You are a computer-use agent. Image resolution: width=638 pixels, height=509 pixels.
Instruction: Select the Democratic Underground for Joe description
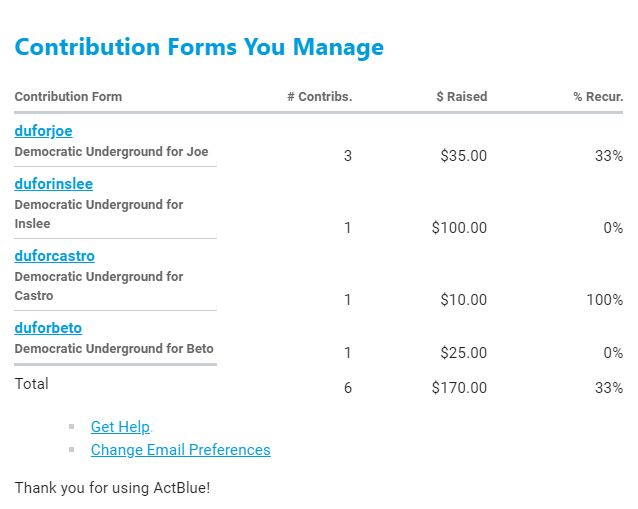coord(111,152)
